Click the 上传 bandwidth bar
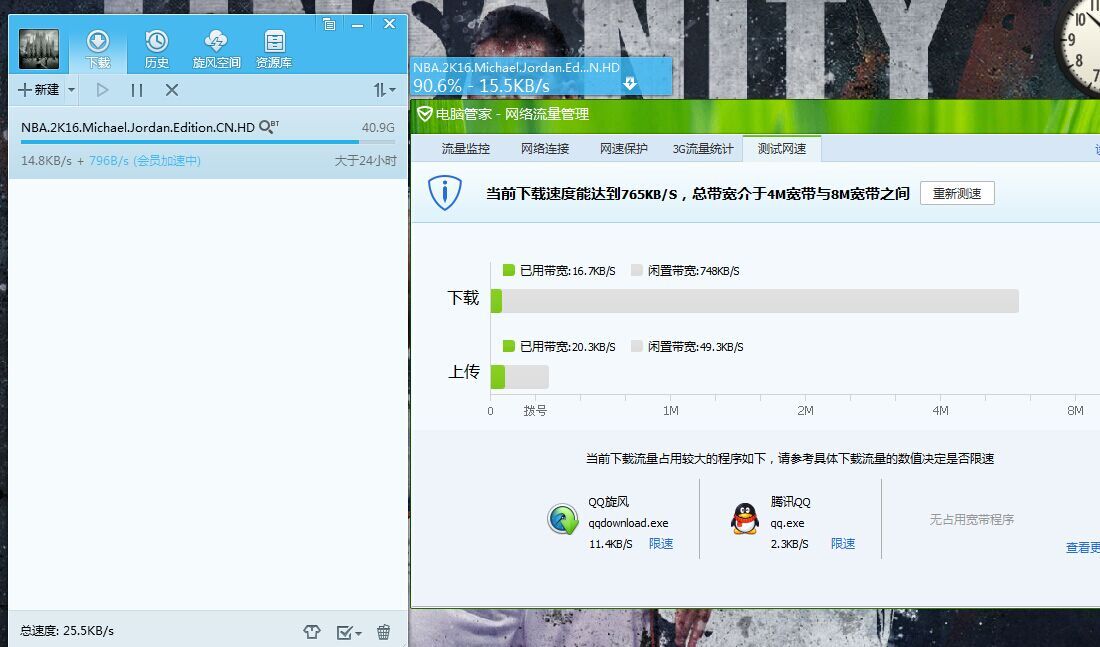Image resolution: width=1100 pixels, height=647 pixels. [x=520, y=377]
